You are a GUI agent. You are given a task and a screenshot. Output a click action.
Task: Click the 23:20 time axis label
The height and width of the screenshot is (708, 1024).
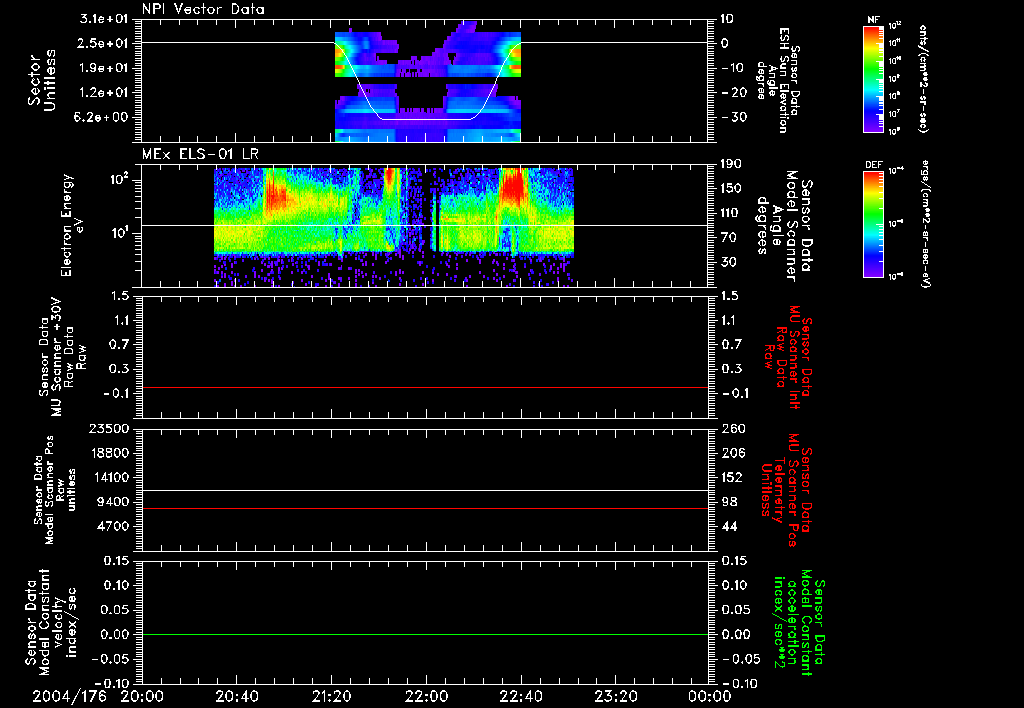pos(616,696)
